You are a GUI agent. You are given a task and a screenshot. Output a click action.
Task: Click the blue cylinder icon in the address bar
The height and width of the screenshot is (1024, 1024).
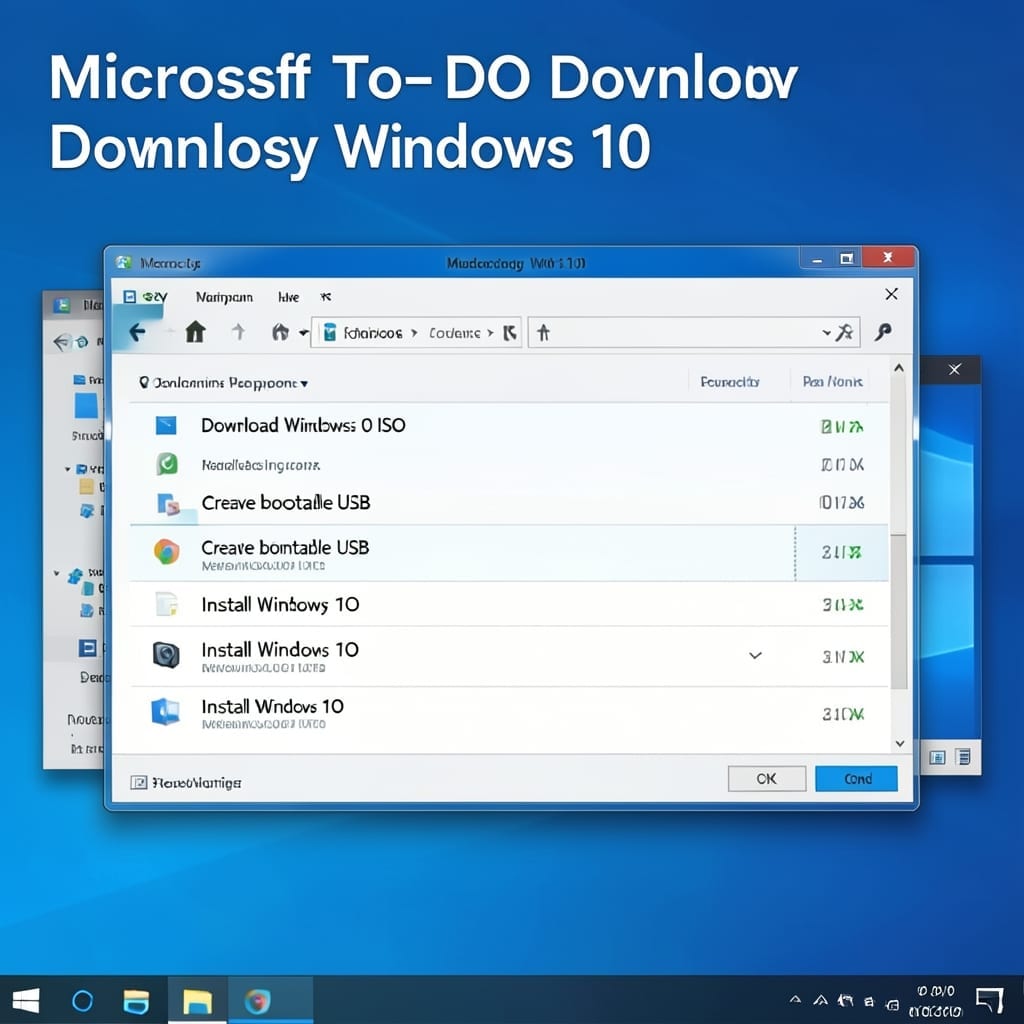pyautogui.click(x=330, y=332)
